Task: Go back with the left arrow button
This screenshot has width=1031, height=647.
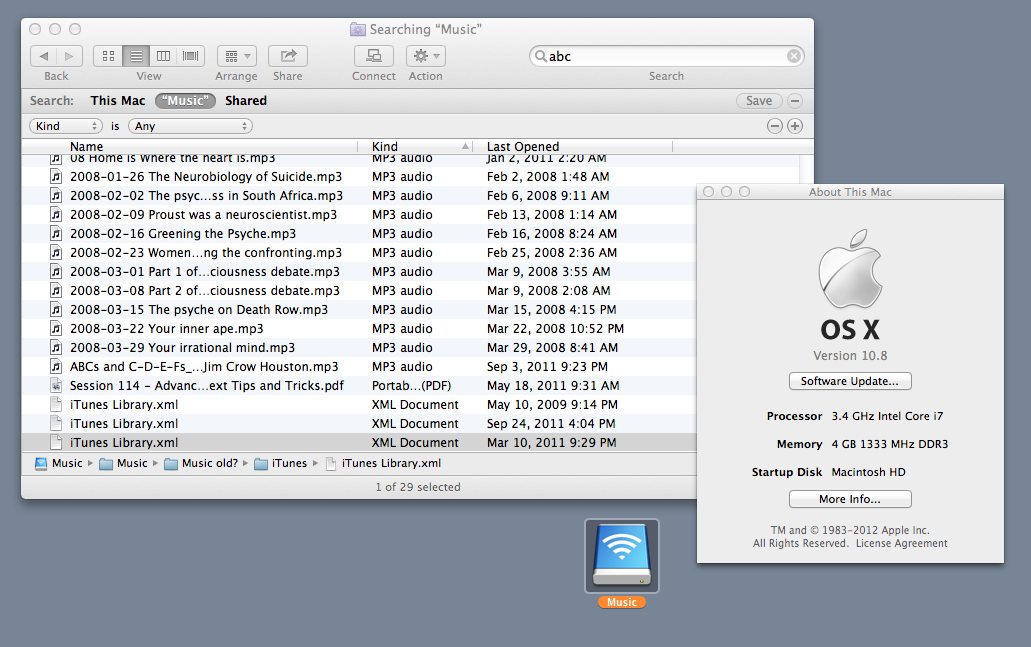Action: (43, 57)
